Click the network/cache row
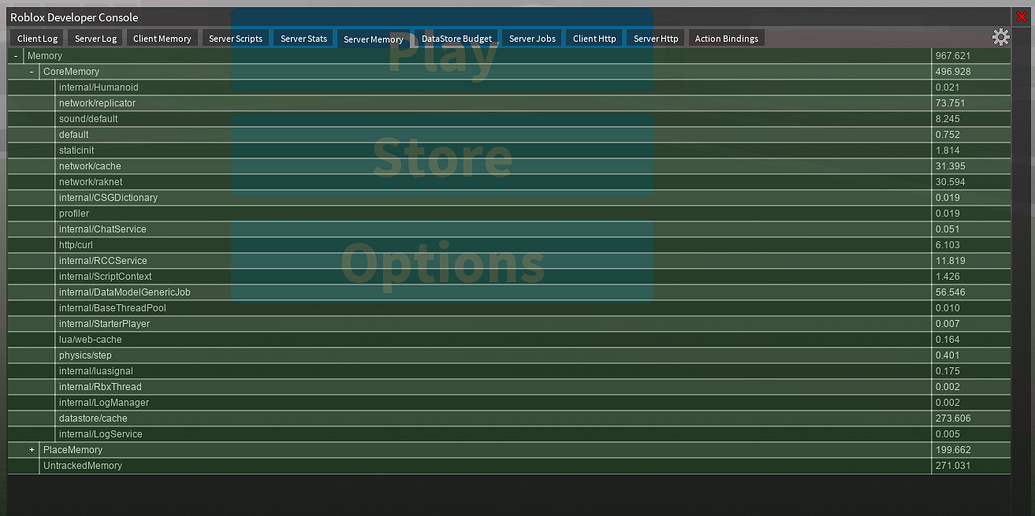The height and width of the screenshot is (516, 1035). (509, 166)
